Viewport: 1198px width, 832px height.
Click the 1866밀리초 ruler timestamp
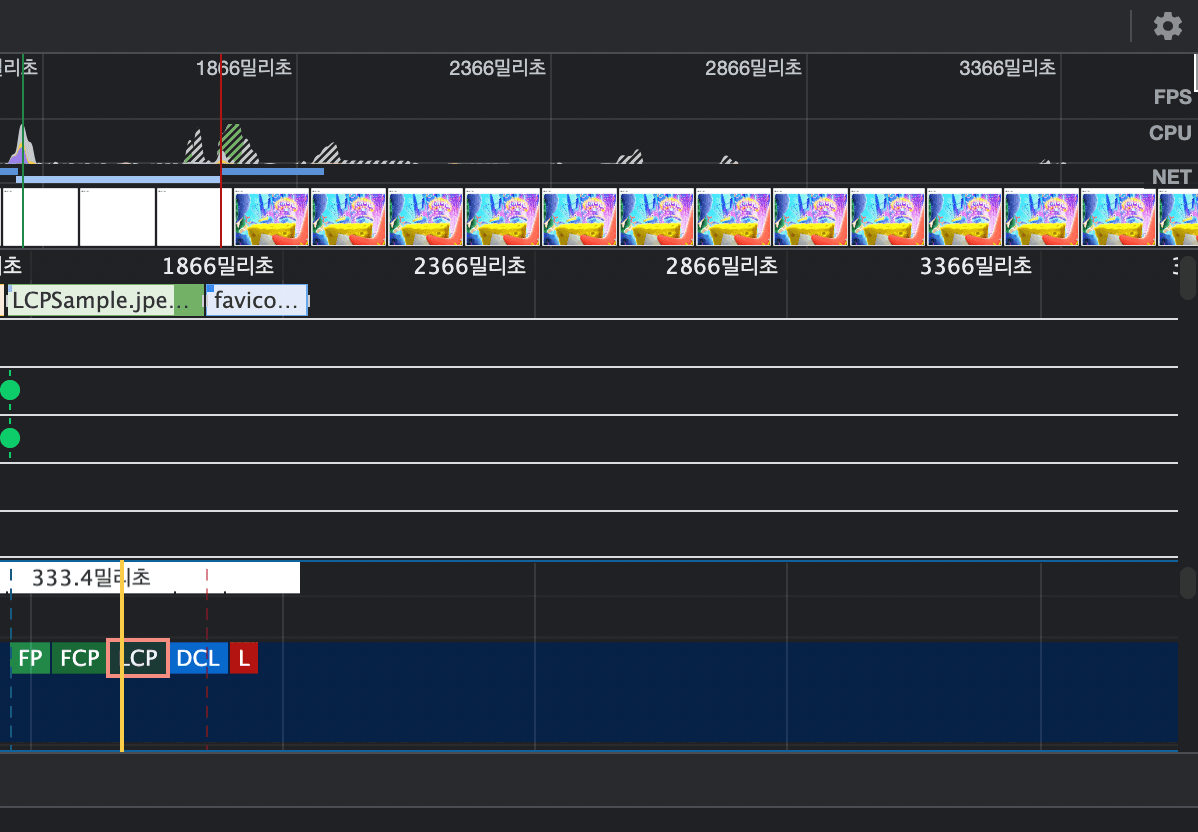pyautogui.click(x=243, y=68)
